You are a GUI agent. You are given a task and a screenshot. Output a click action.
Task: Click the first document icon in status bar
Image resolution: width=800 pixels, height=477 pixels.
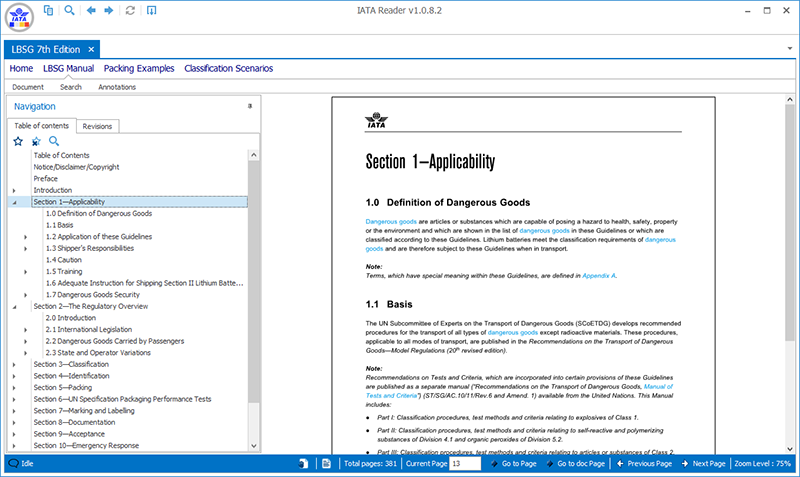pyautogui.click(x=304, y=463)
